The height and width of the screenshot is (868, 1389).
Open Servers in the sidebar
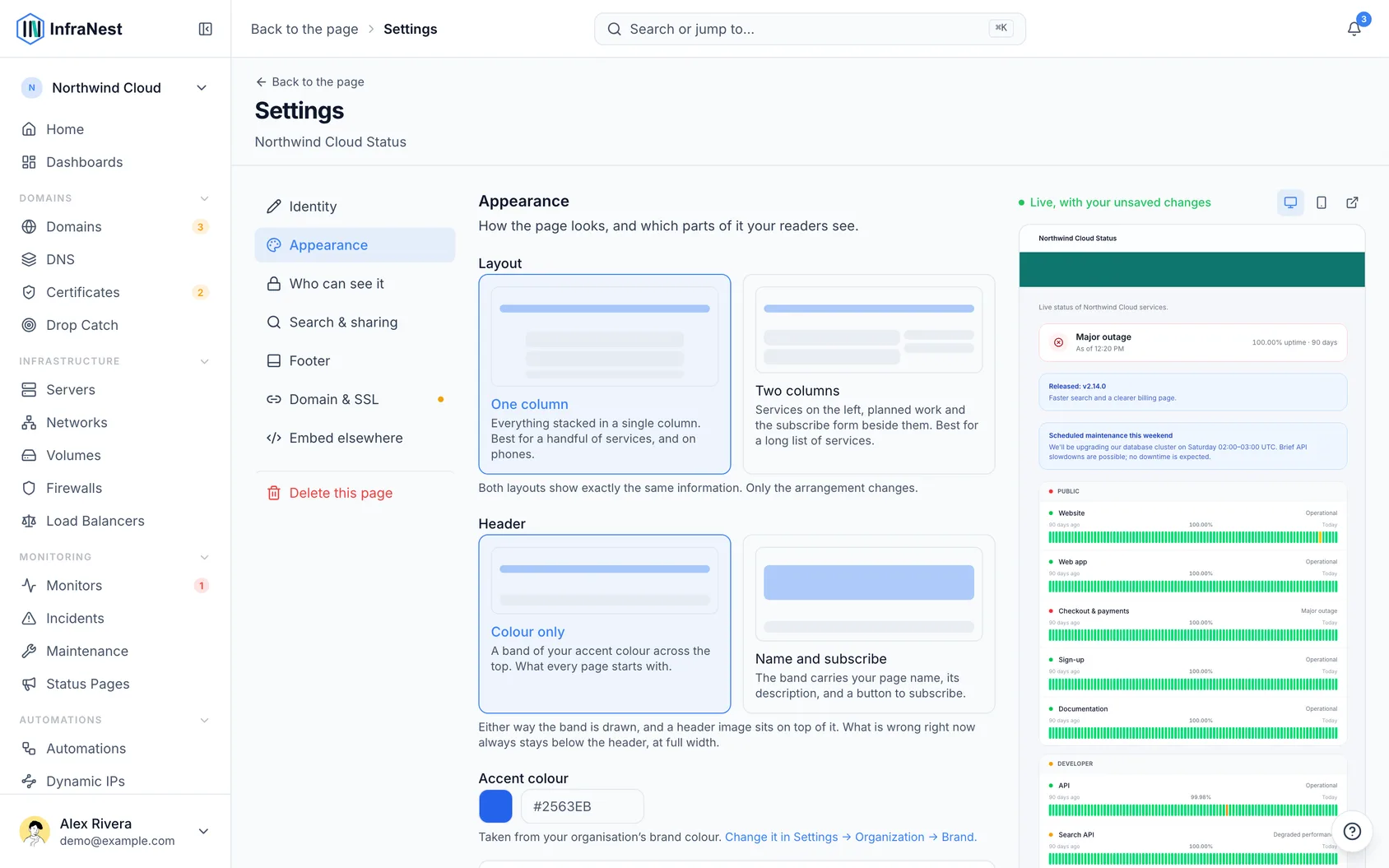click(x=115, y=389)
